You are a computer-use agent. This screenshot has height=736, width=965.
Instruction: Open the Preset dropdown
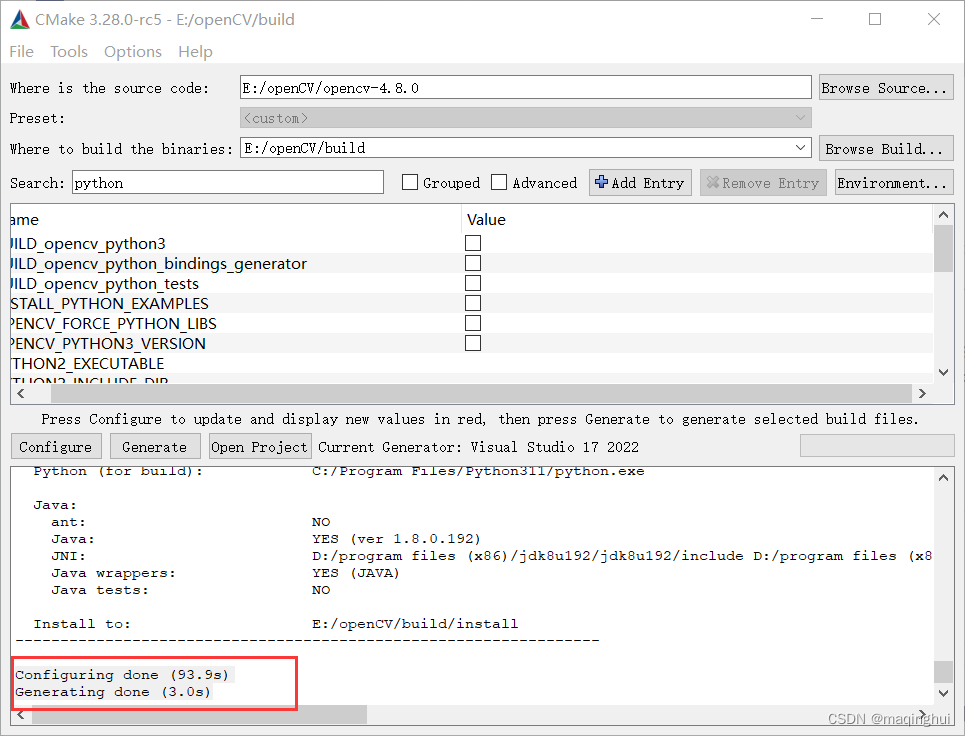799,117
